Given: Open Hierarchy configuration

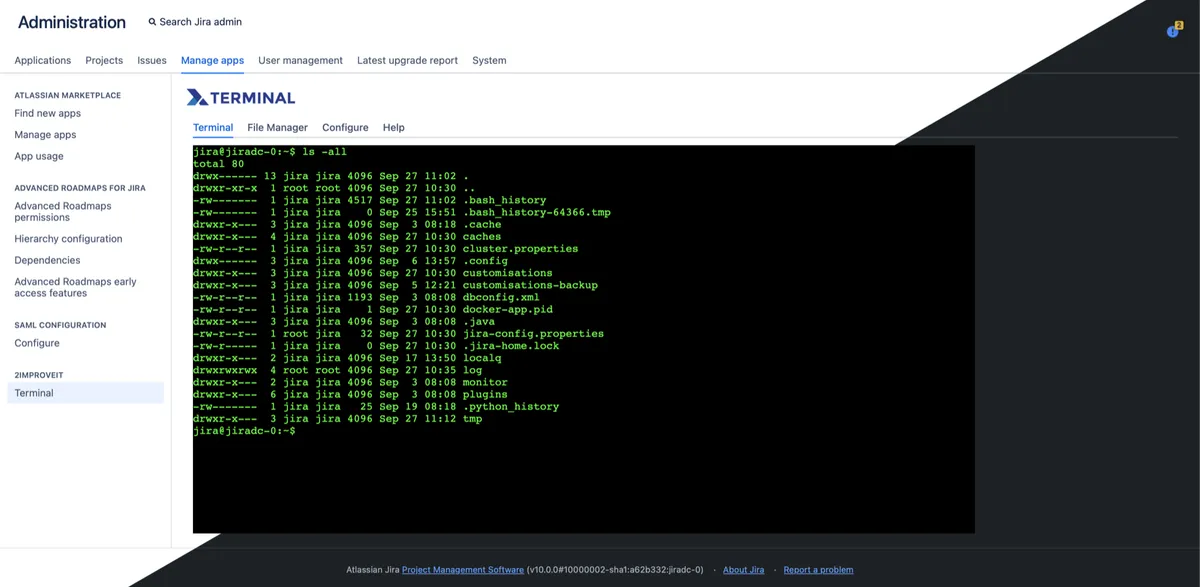Looking at the screenshot, I should (68, 239).
